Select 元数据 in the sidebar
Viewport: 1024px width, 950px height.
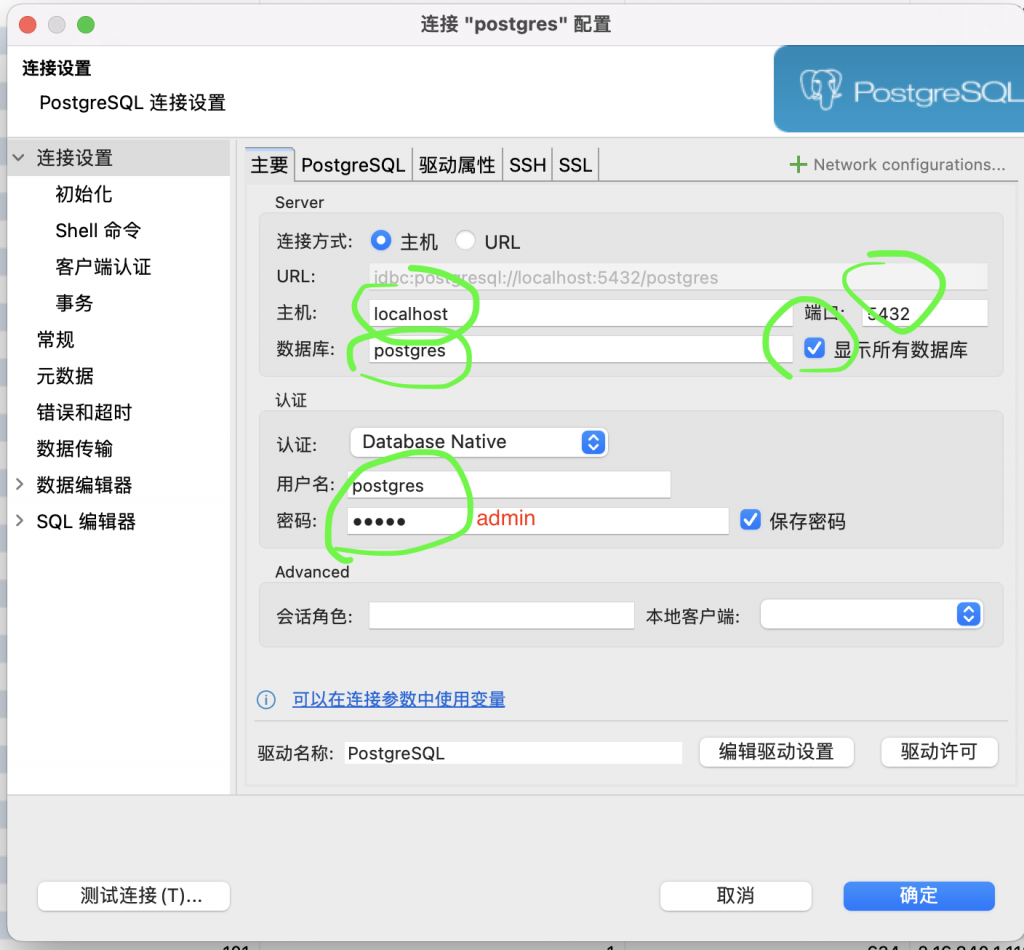coord(65,376)
